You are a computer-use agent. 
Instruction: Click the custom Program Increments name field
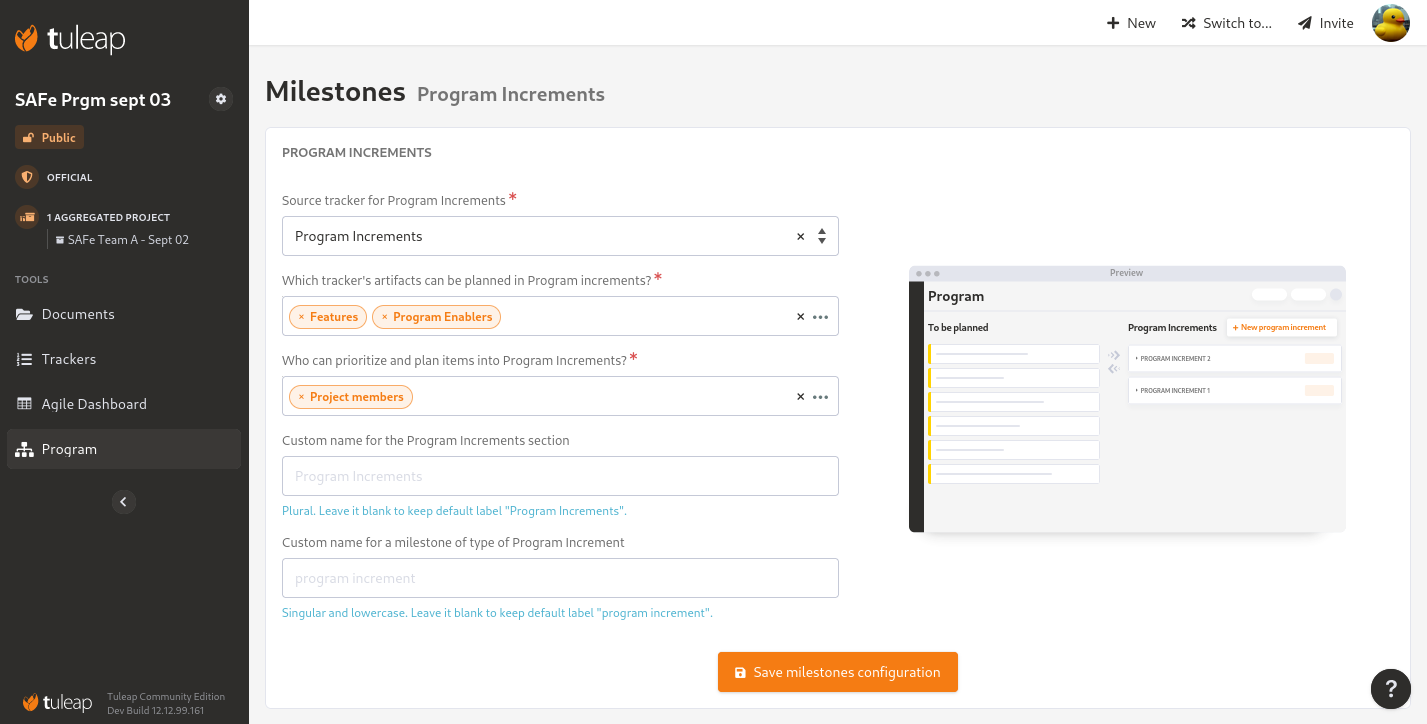coord(560,476)
